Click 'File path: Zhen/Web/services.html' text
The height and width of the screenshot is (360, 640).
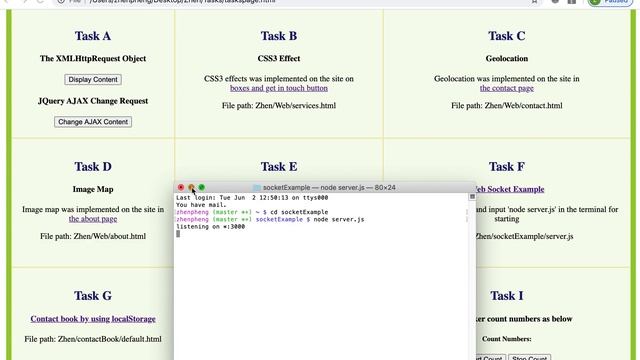pyautogui.click(x=279, y=106)
